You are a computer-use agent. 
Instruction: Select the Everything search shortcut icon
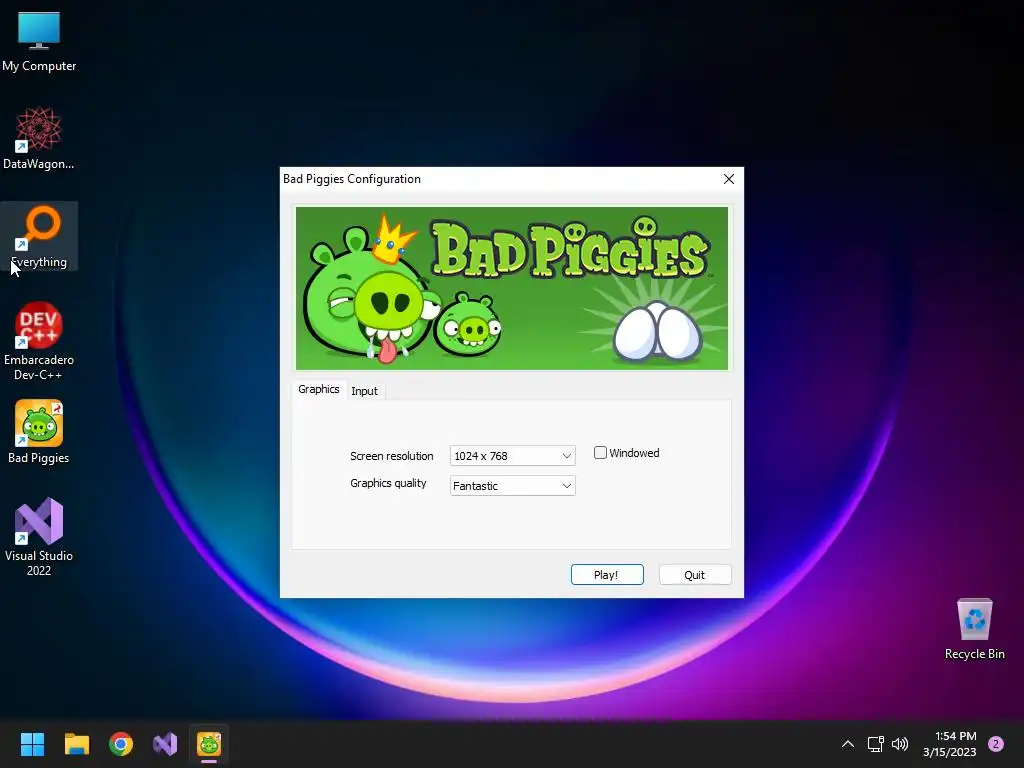pyautogui.click(x=39, y=236)
